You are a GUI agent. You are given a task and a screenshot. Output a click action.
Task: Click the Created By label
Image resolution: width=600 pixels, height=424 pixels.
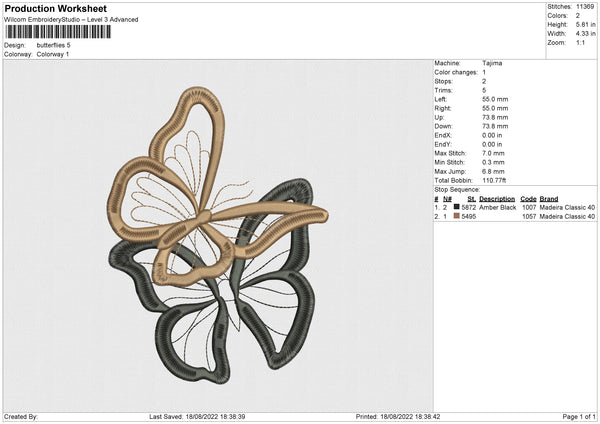click(x=21, y=416)
